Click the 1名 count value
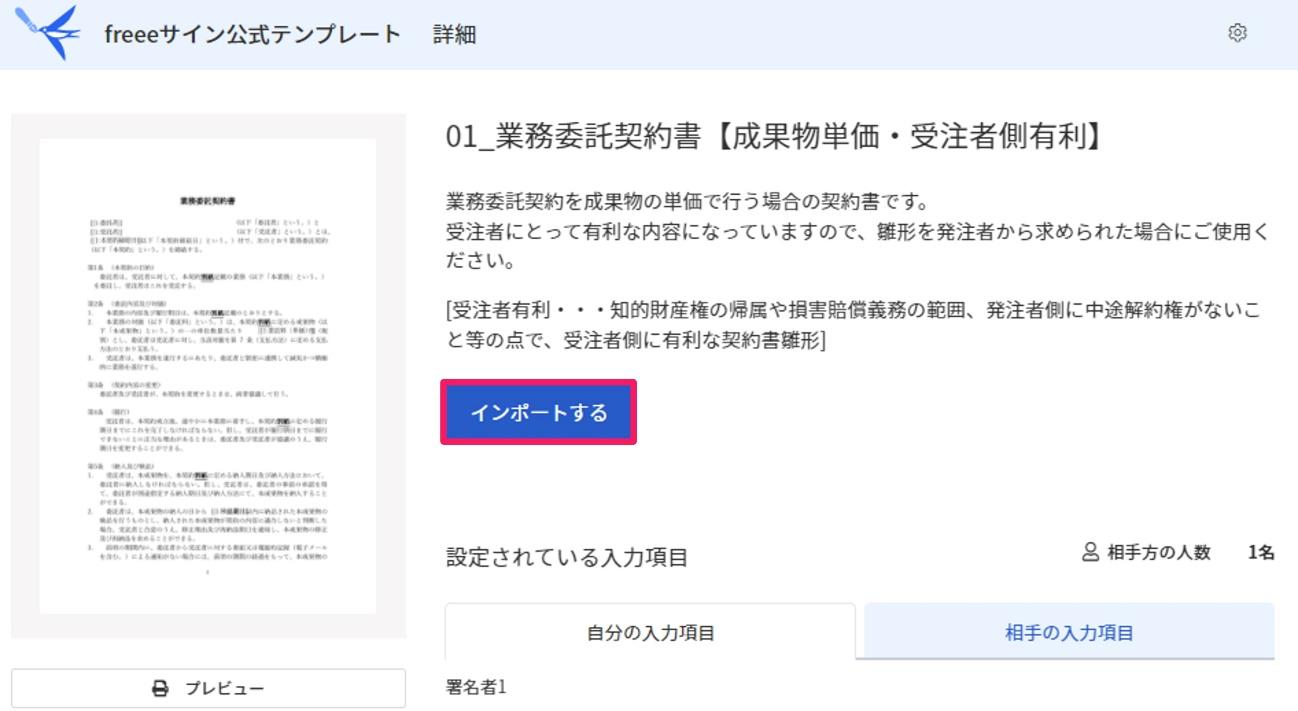The height and width of the screenshot is (711, 1298). [x=1261, y=552]
